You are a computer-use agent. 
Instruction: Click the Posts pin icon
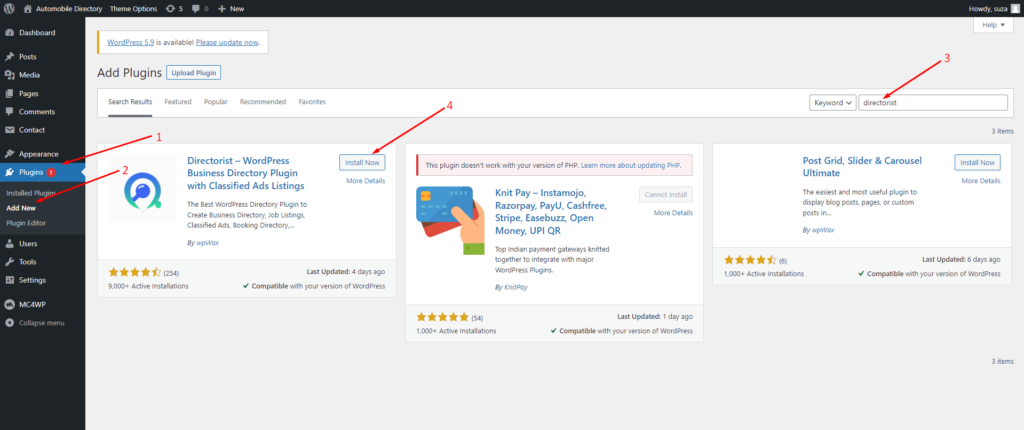(10, 57)
